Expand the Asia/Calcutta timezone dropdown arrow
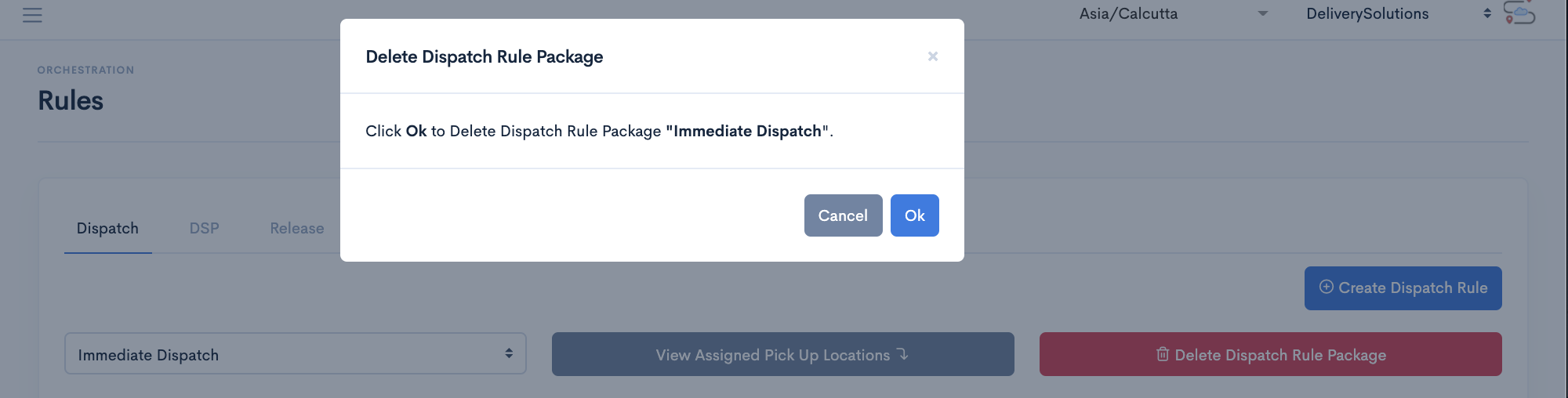The height and width of the screenshot is (398, 1568). (1263, 13)
